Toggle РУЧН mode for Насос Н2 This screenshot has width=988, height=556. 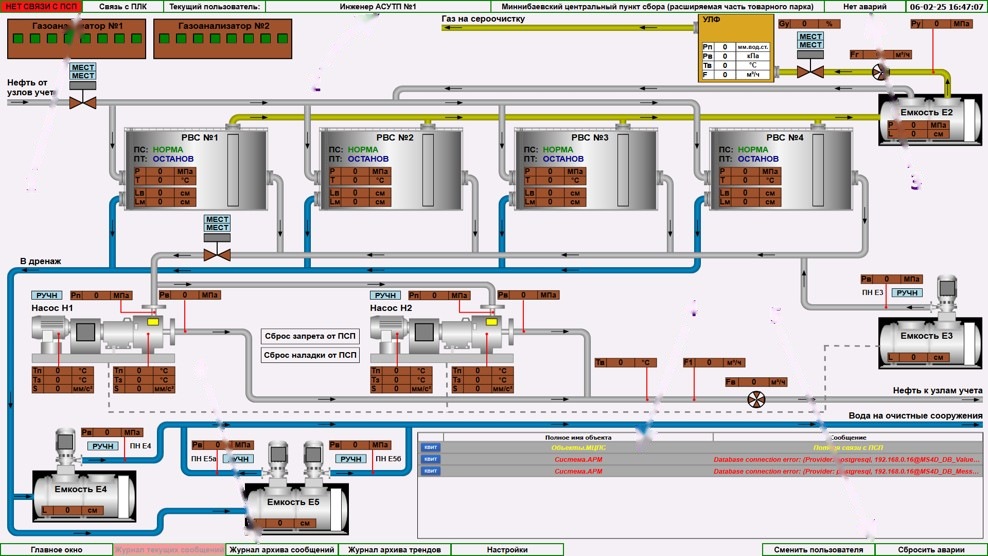coord(385,295)
